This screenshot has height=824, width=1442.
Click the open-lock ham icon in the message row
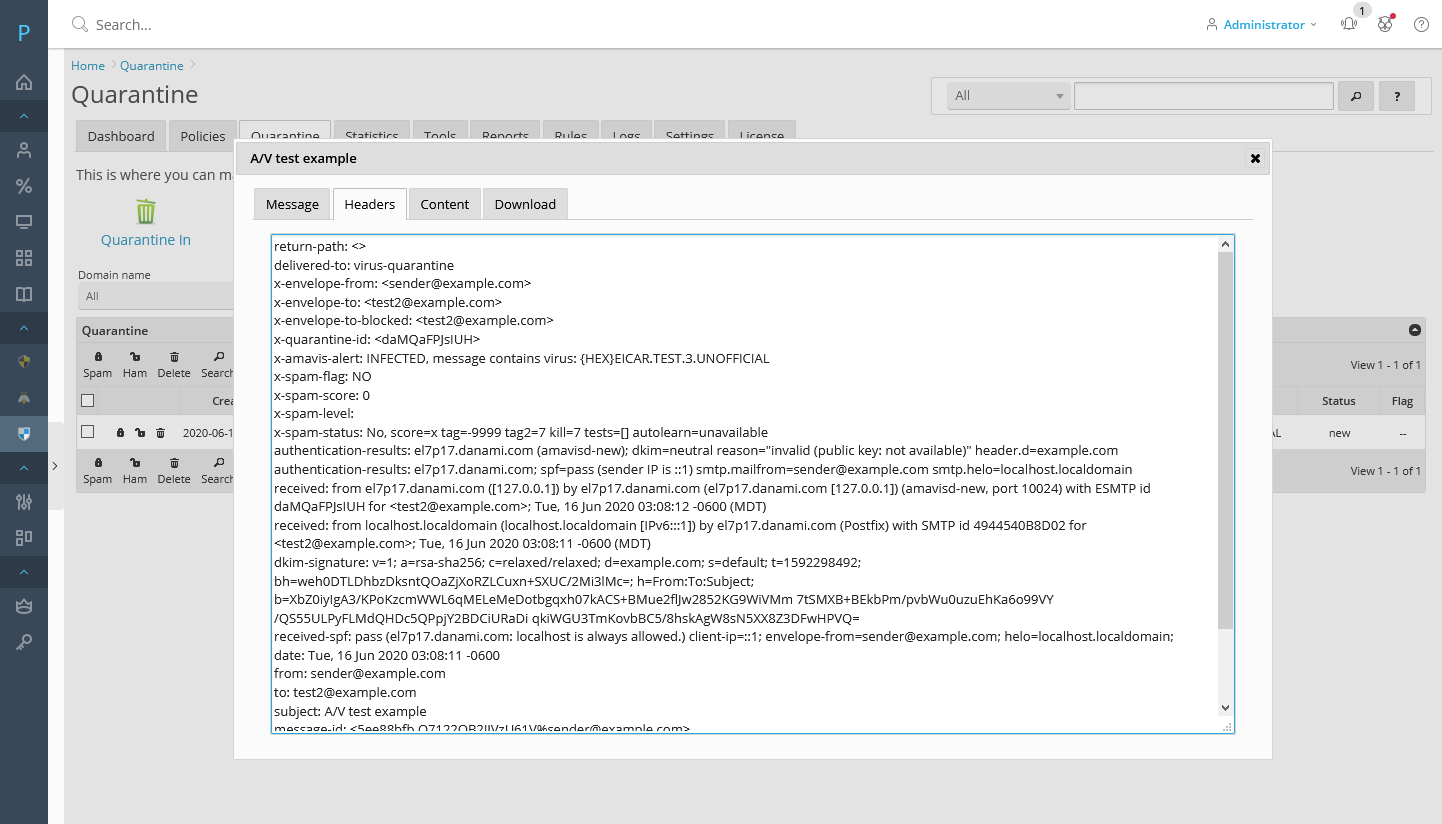tap(140, 433)
